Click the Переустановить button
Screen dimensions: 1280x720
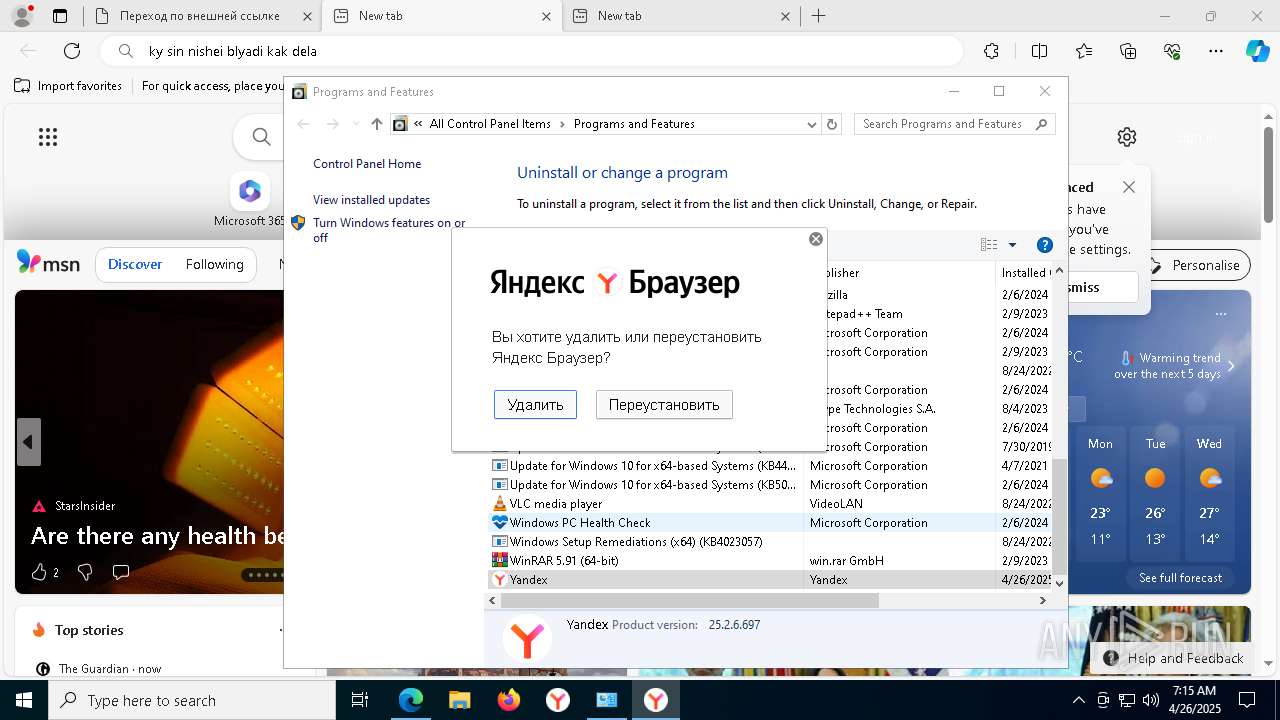664,404
